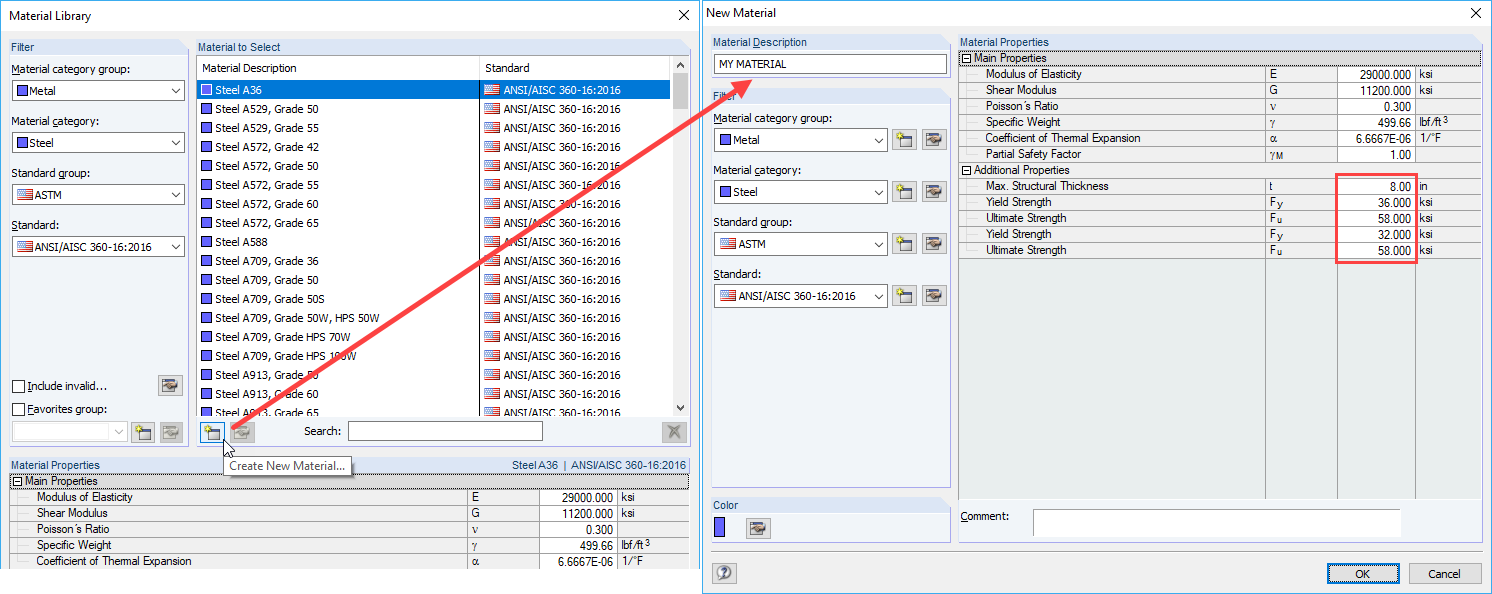Click the Search input field
1492x594 pixels.
(x=445, y=431)
